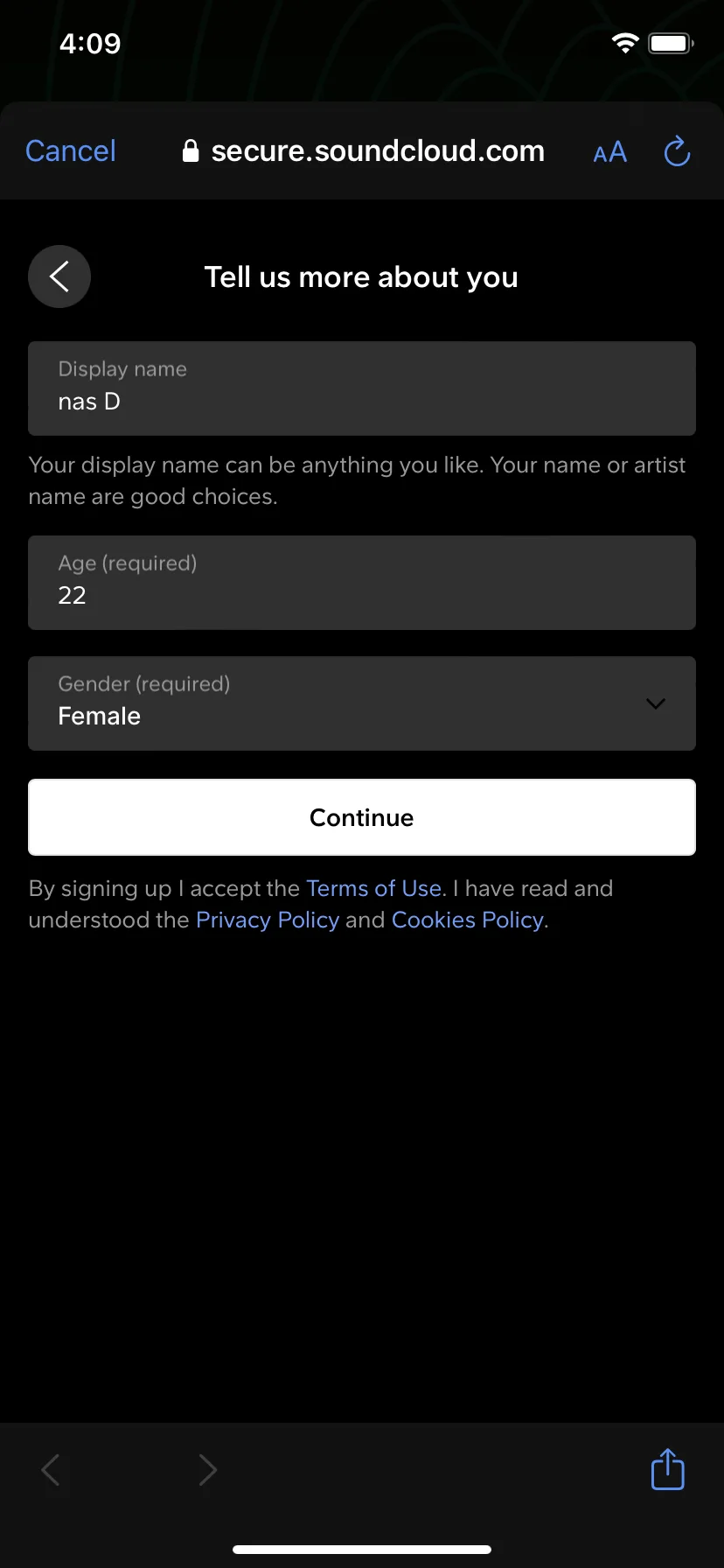Tap the secure.soundcloud.com address text
This screenshot has width=724, height=1568.
click(378, 151)
